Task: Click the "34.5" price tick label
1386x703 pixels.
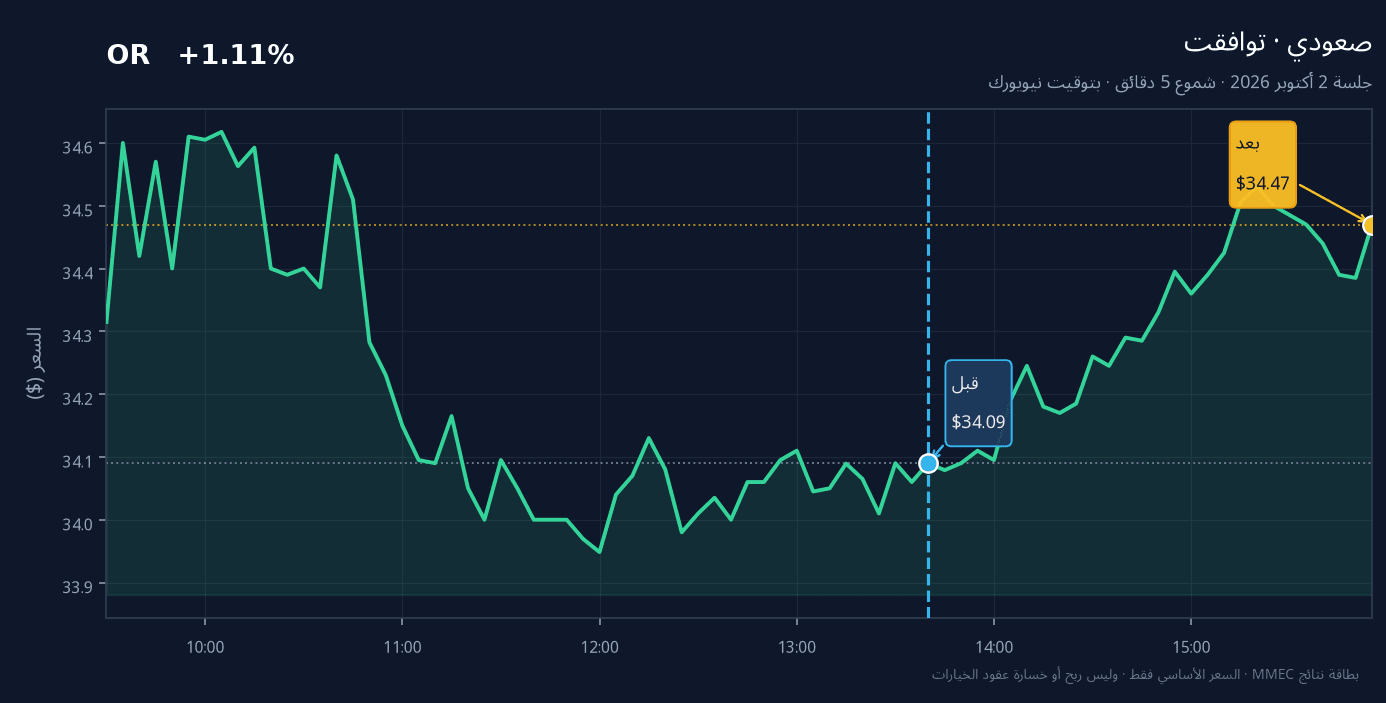Action: (x=77, y=209)
